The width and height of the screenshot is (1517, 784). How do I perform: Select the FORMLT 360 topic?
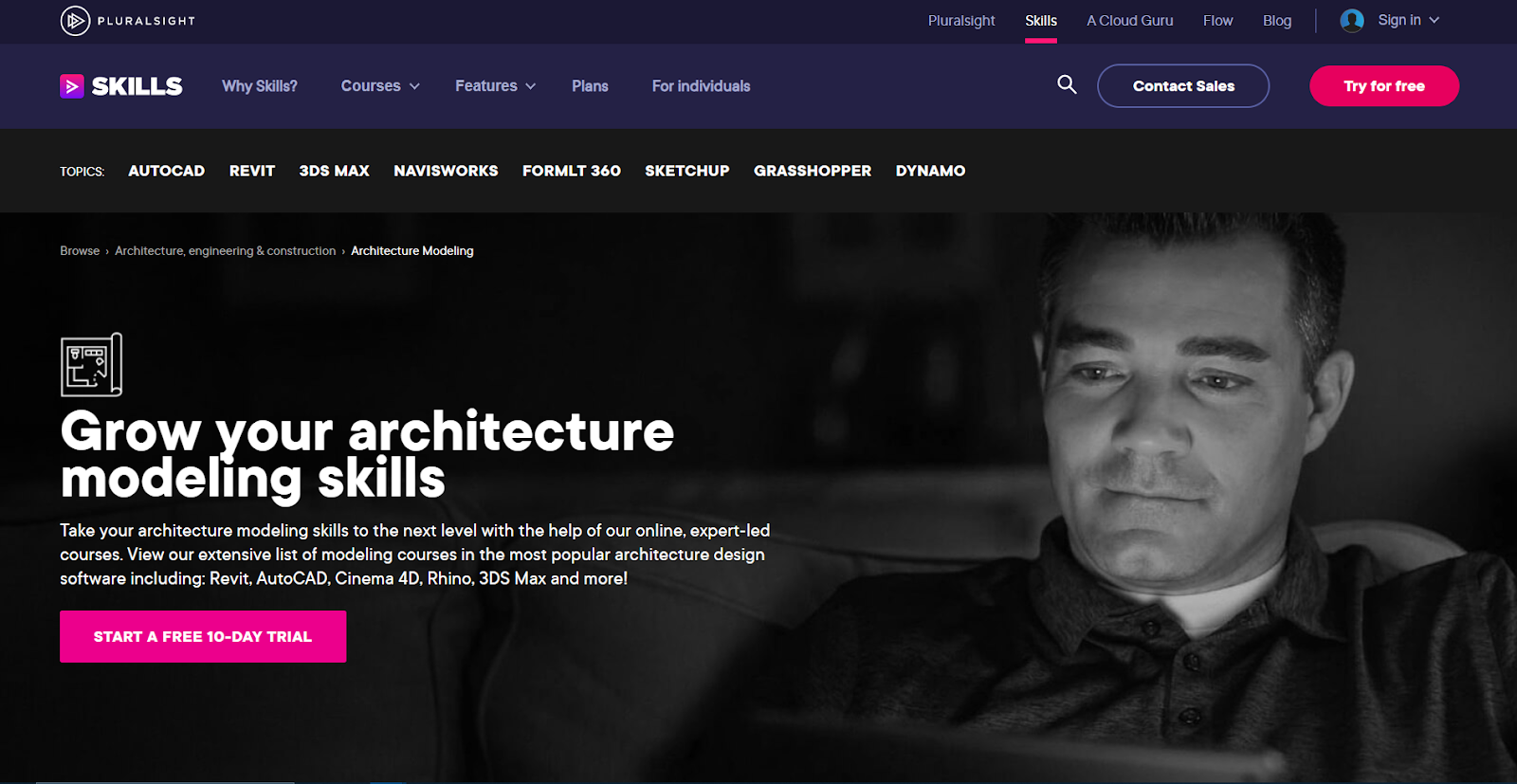(x=572, y=171)
